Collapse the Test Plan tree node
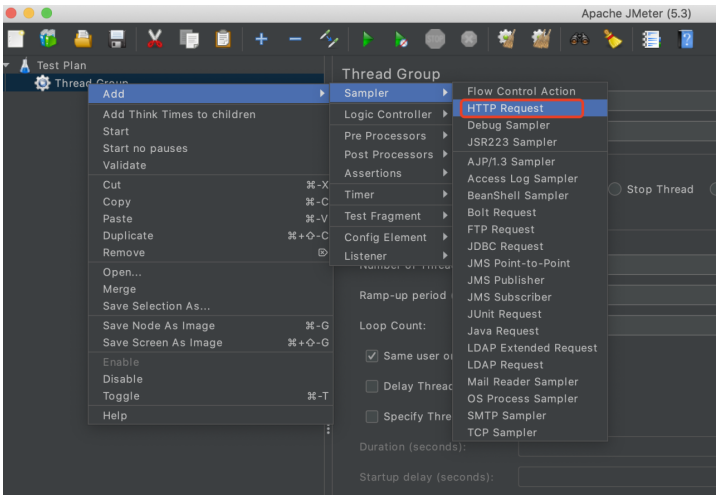 [x=6, y=65]
